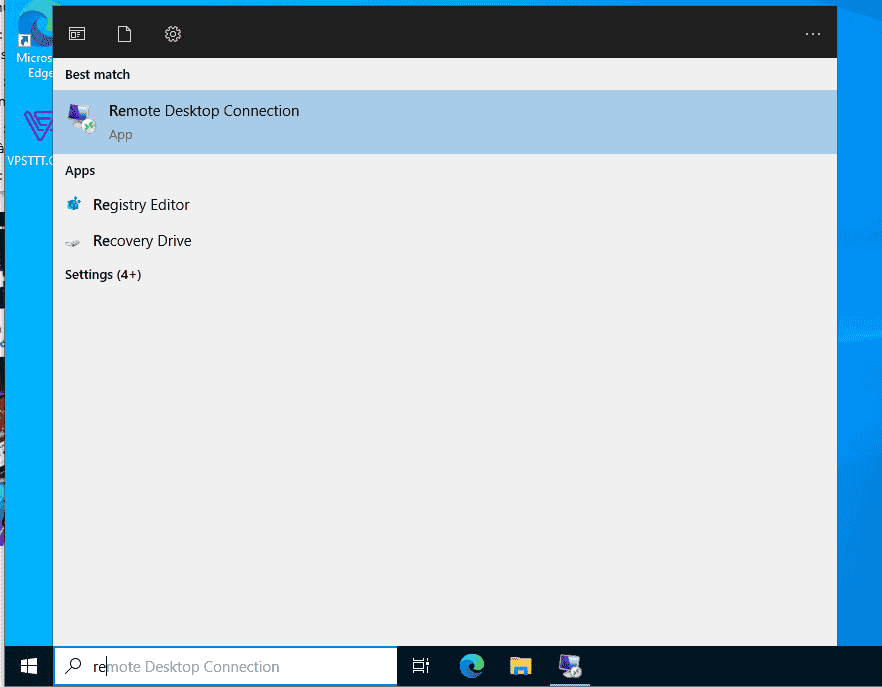Viewport: 882px width, 687px height.
Task: Expand the Settings (4+) results group
Action: click(x=103, y=275)
